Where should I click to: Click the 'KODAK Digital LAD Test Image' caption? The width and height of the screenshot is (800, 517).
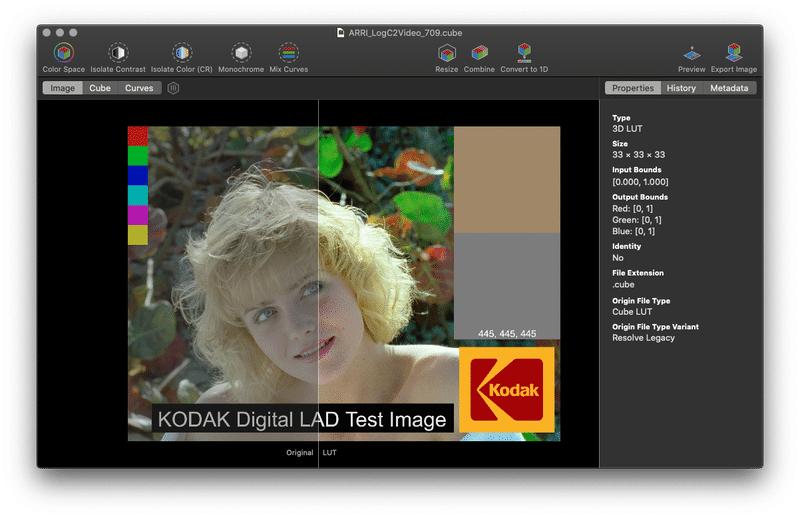[302, 420]
